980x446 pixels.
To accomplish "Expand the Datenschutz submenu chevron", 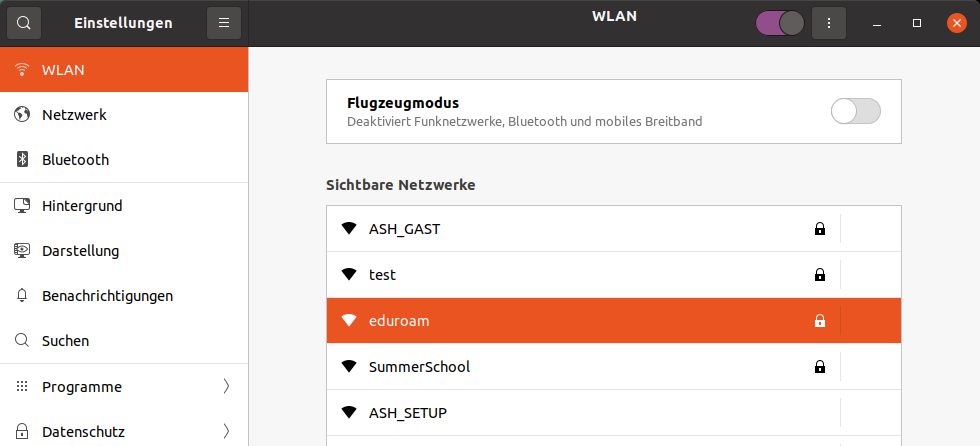I will coord(226,432).
